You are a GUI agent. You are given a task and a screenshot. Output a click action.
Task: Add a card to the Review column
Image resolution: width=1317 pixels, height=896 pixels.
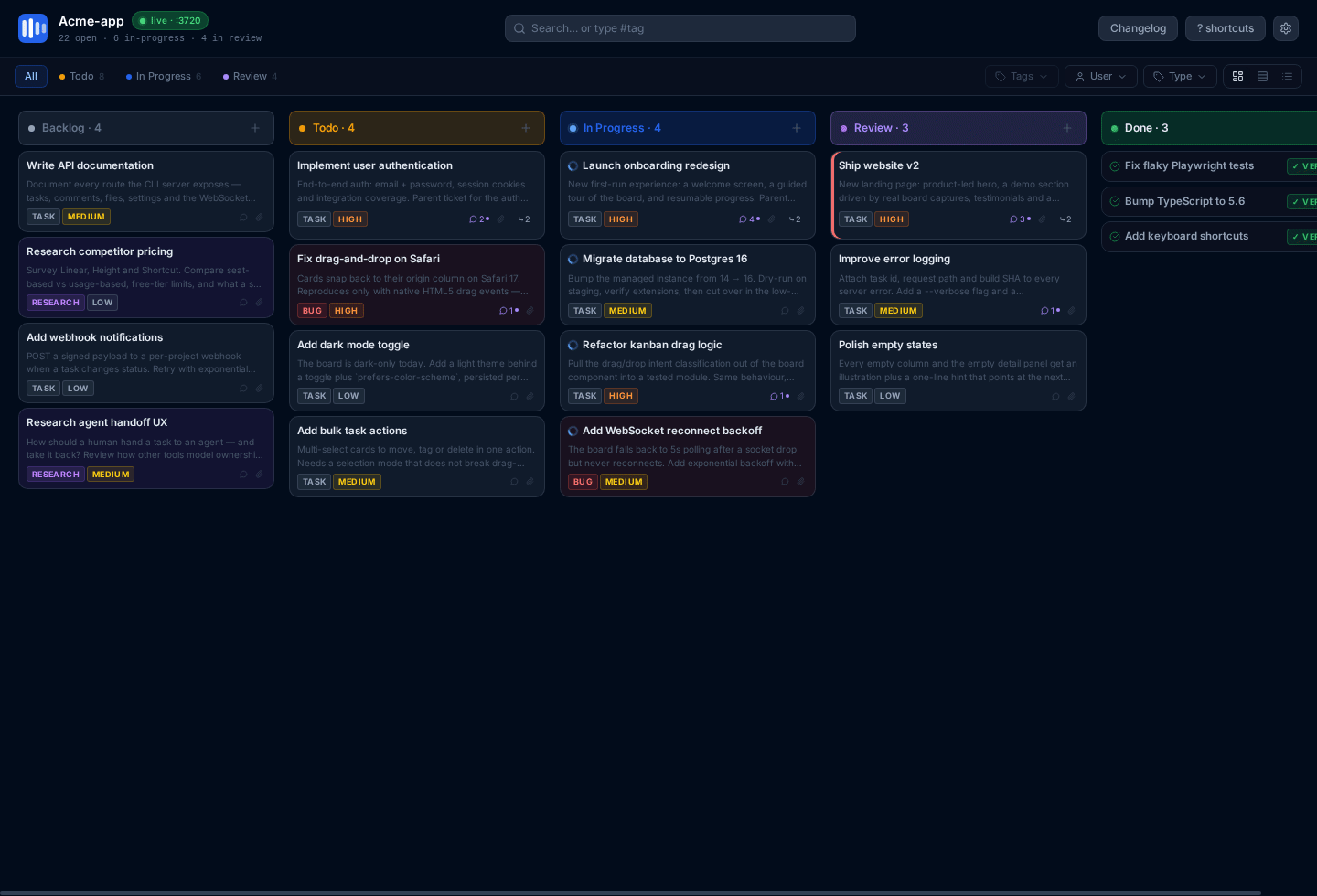click(1067, 128)
